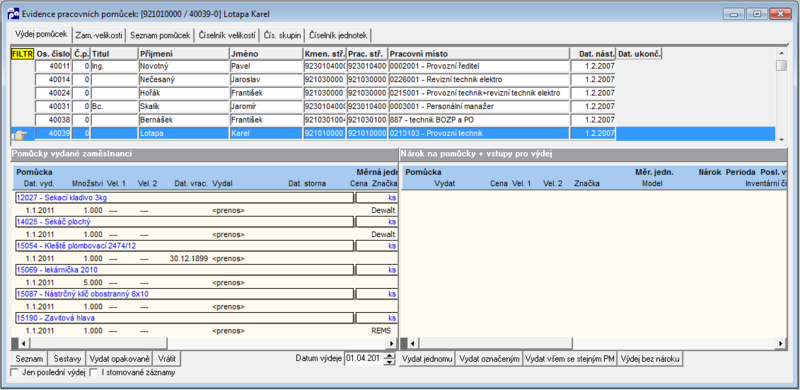Click Vydat opakovaně button
The width and height of the screenshot is (800, 390).
(119, 358)
